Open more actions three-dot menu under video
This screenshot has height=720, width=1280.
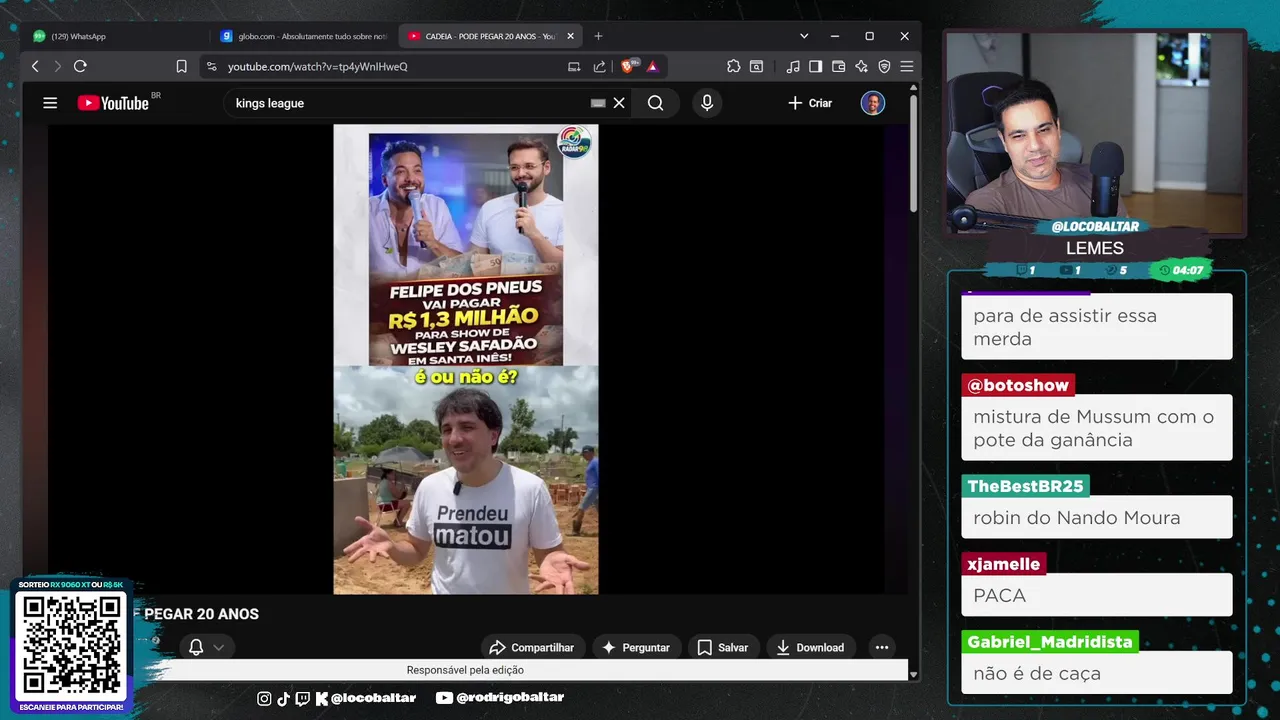point(881,647)
